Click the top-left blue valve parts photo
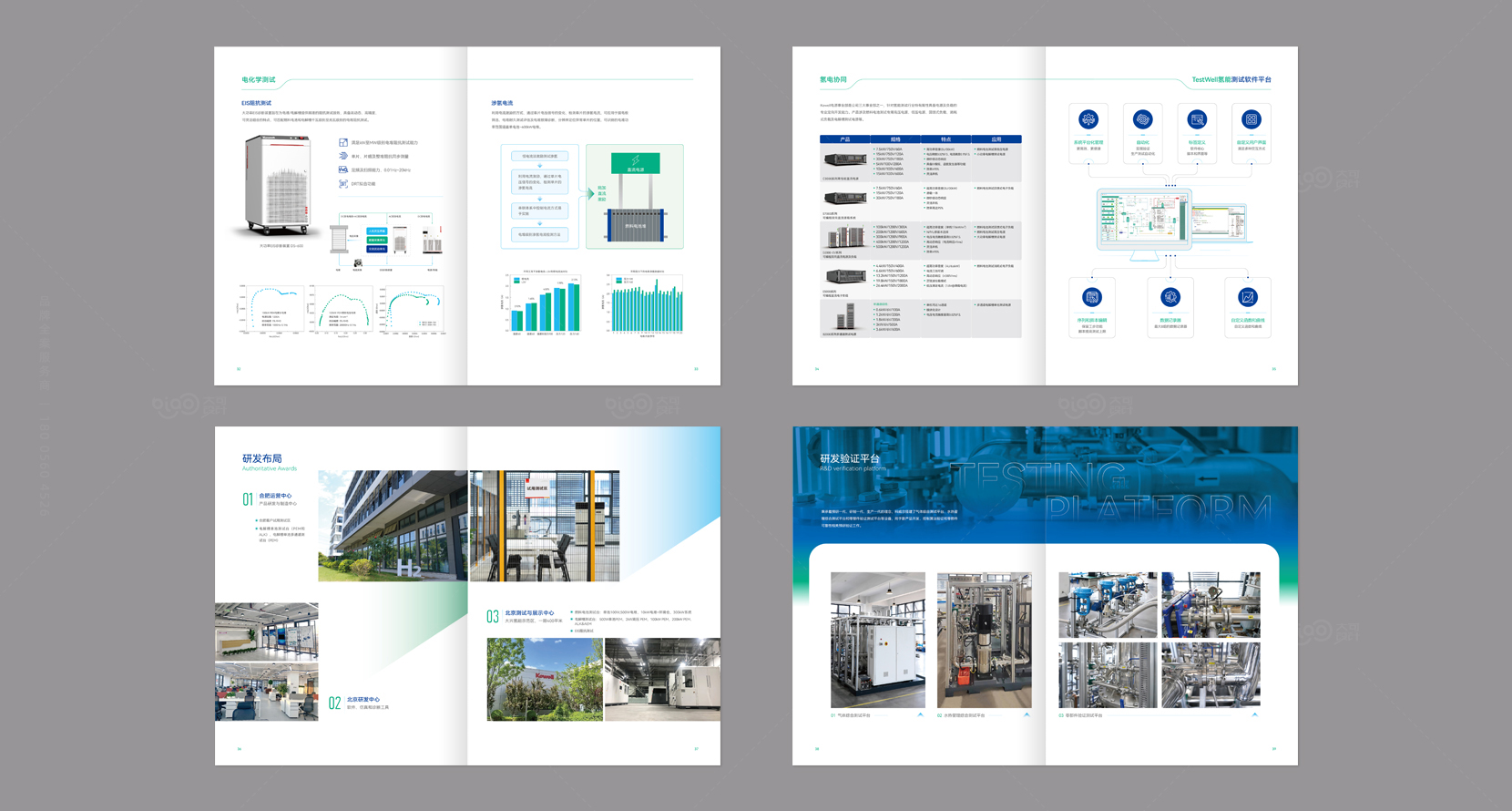This screenshot has width=1512, height=811. [1108, 605]
